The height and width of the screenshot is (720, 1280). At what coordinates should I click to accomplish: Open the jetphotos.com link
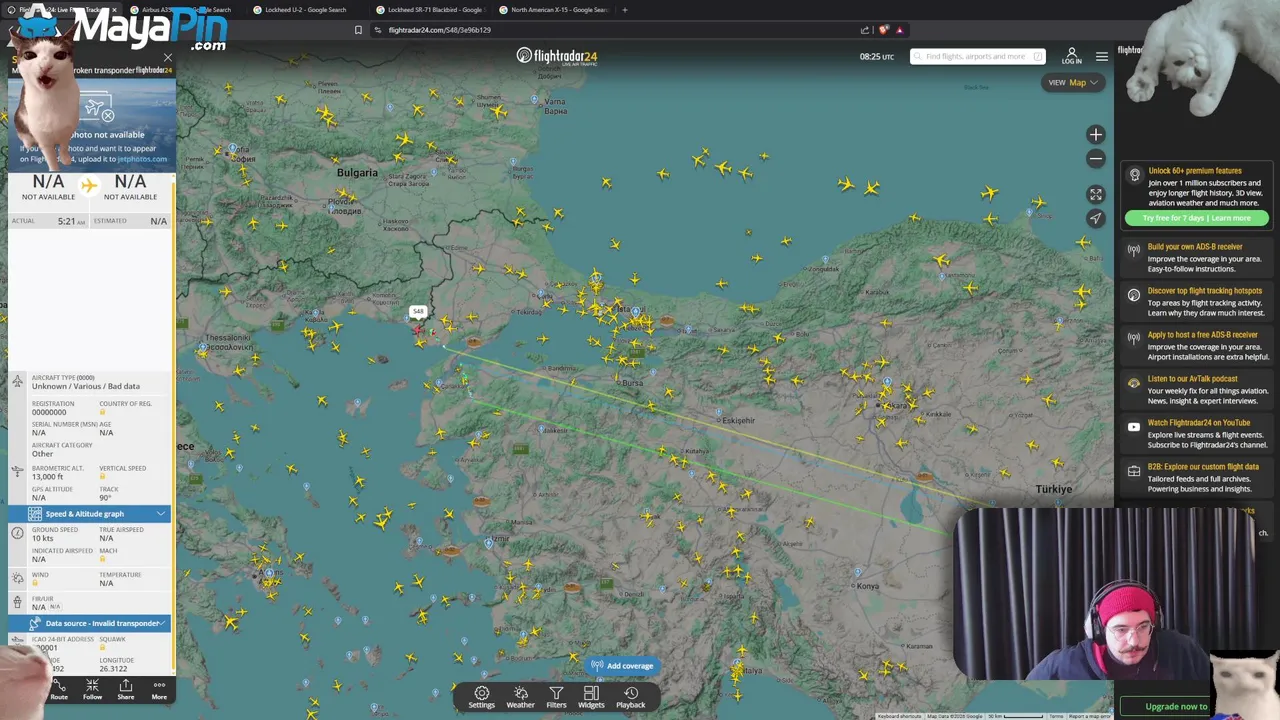[x=142, y=159]
